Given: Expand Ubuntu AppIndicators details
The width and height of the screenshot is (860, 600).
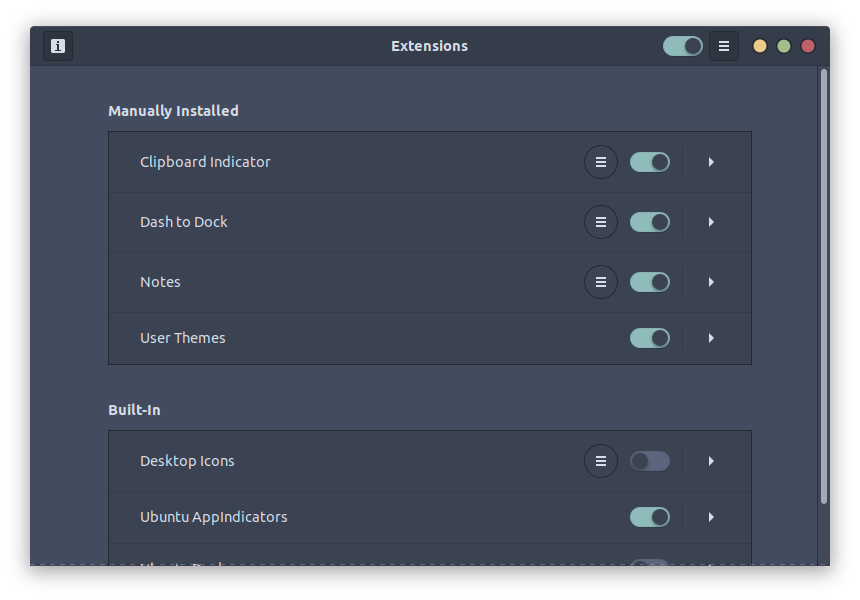Looking at the screenshot, I should [711, 517].
